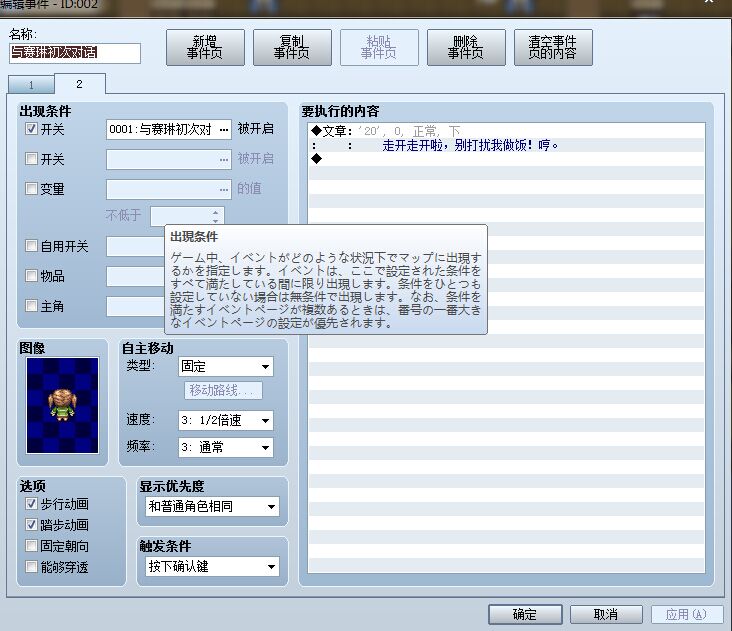Select event page tab 2
This screenshot has height=631, width=732.
(79, 84)
